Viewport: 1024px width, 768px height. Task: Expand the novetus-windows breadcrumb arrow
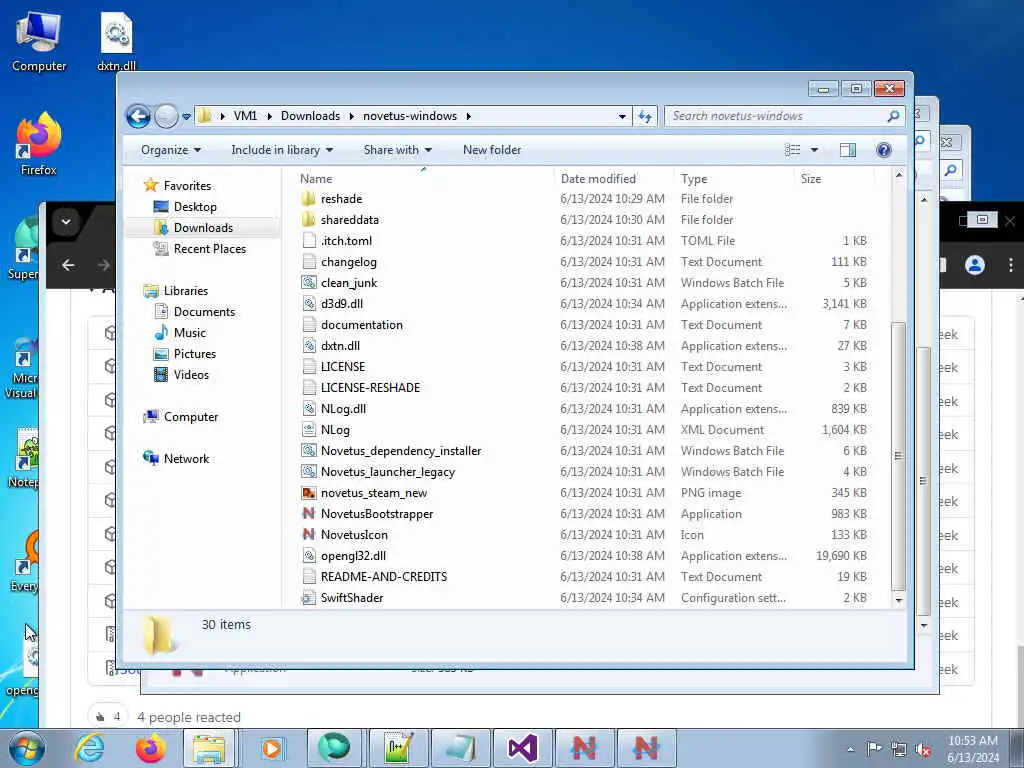(469, 116)
